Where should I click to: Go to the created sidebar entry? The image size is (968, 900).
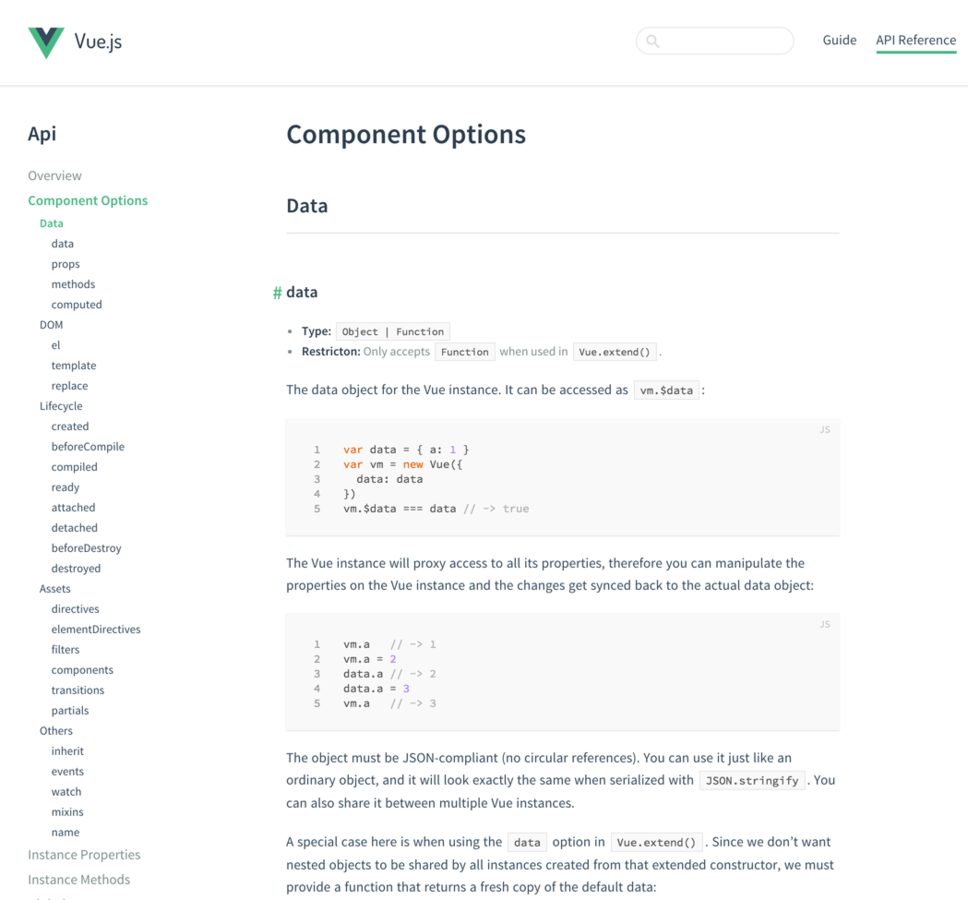click(70, 427)
